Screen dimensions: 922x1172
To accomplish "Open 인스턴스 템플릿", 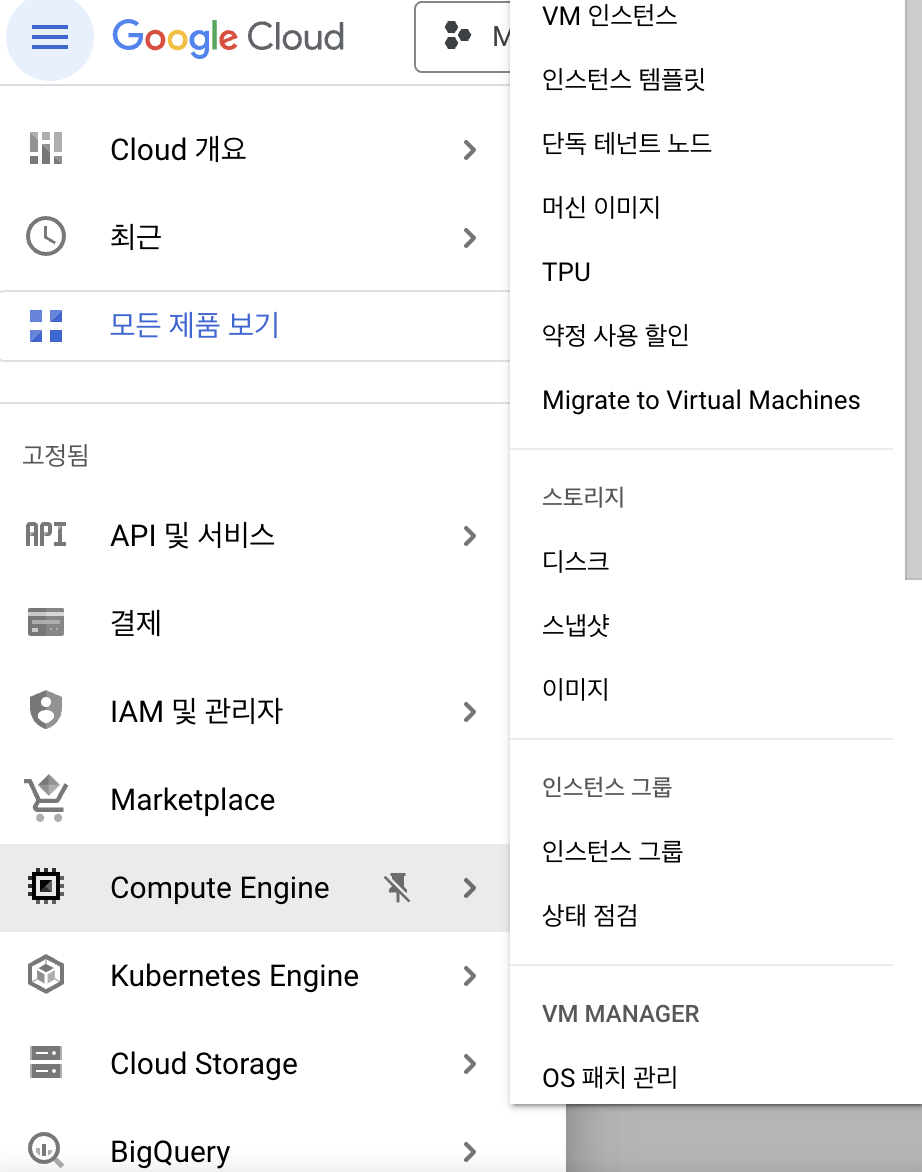I will 623,79.
